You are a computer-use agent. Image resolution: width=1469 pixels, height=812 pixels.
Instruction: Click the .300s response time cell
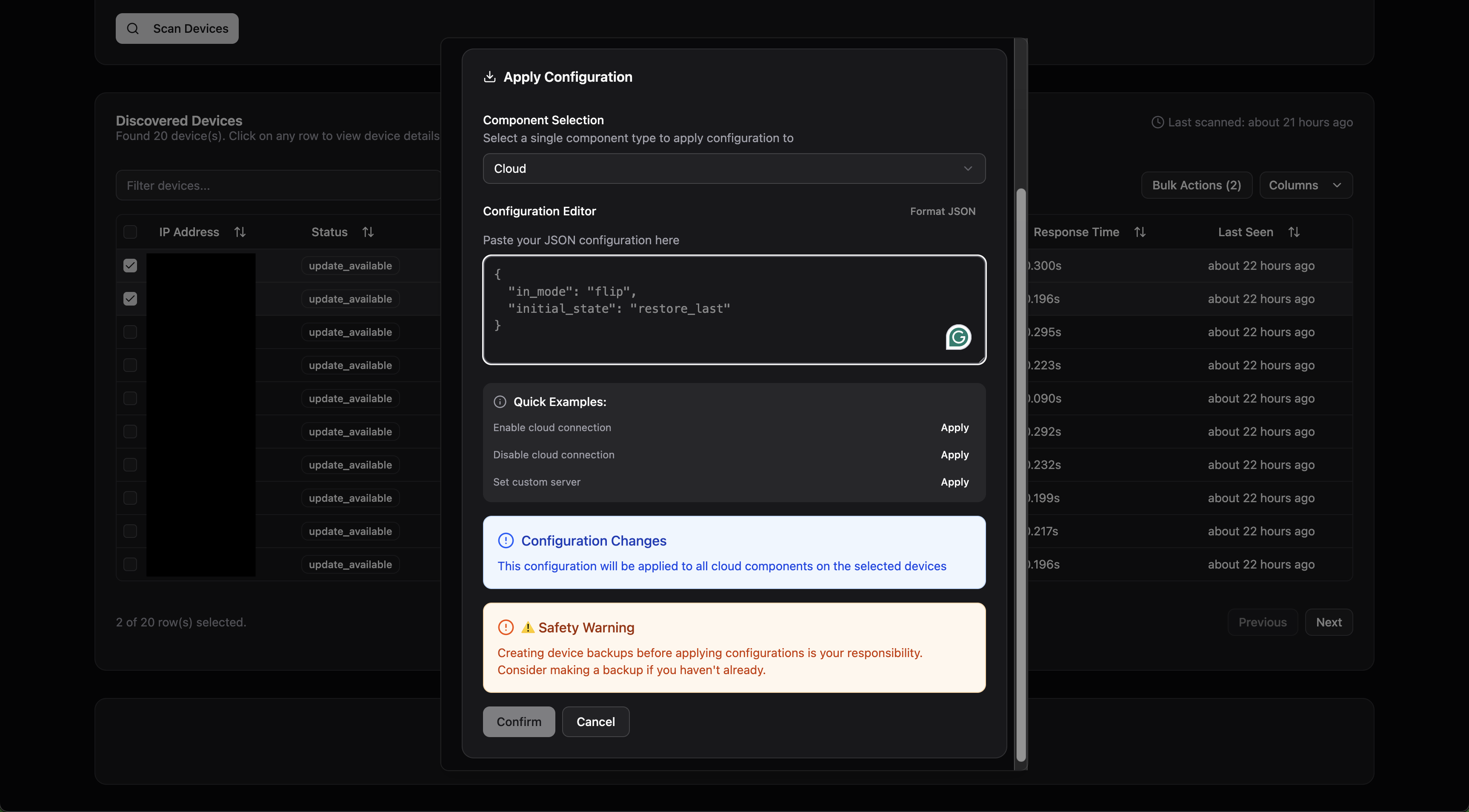[x=1045, y=266]
